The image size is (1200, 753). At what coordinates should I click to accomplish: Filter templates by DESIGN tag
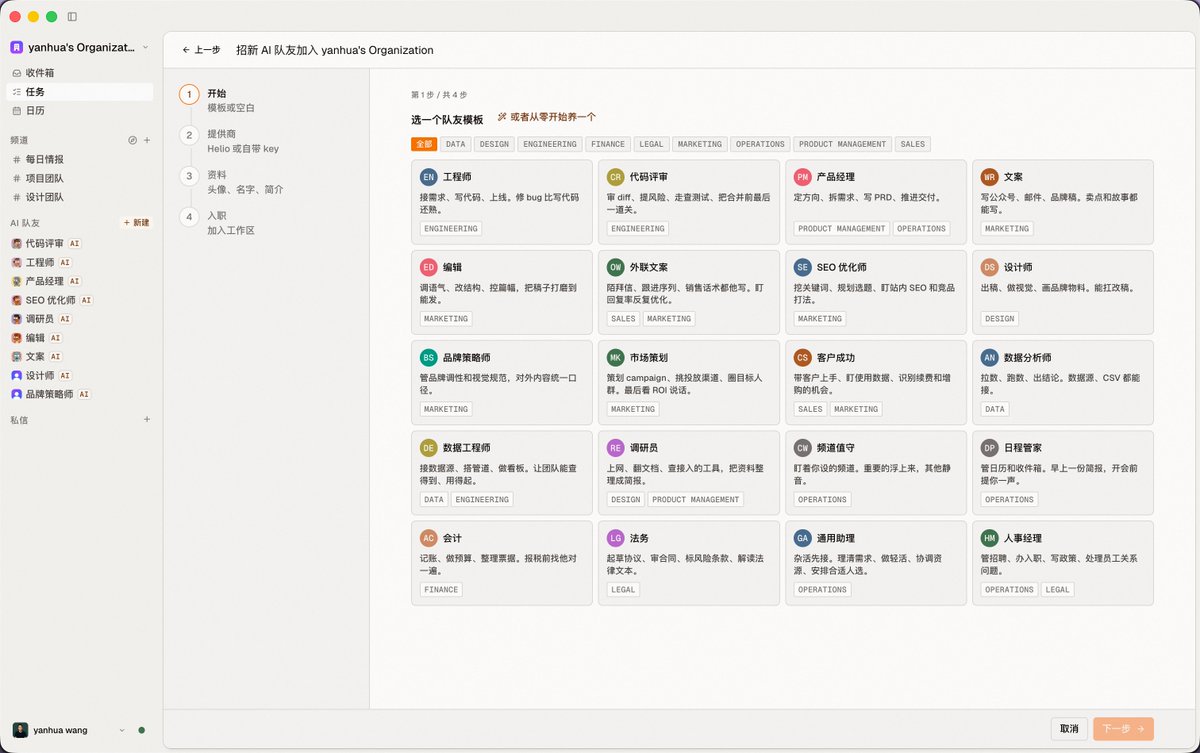[x=494, y=144]
